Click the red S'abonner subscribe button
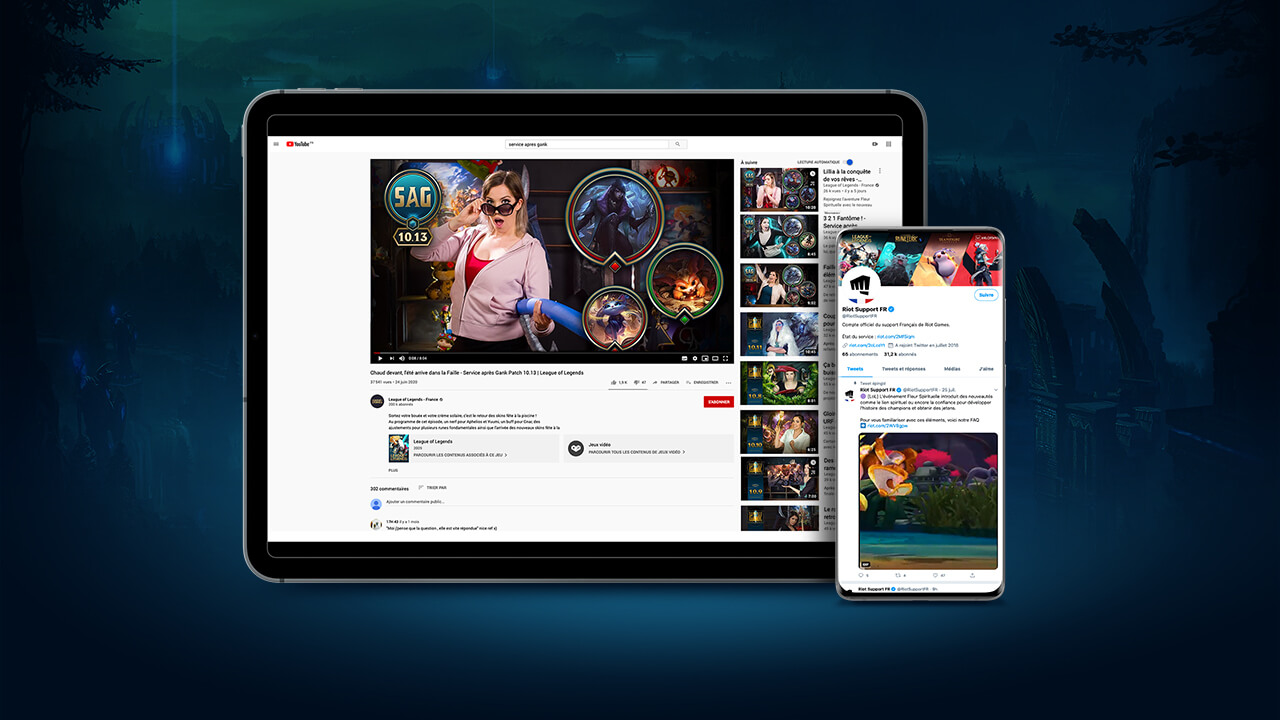The width and height of the screenshot is (1280, 720). (718, 402)
